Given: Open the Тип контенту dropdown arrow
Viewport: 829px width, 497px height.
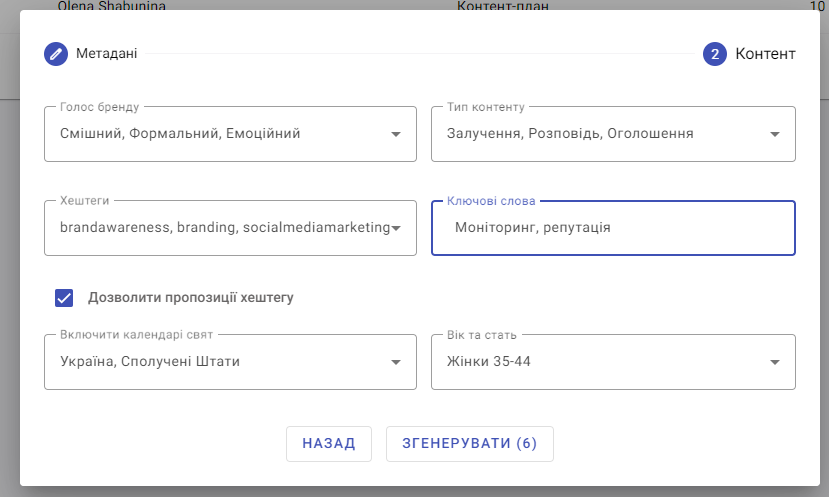Looking at the screenshot, I should point(775,134).
